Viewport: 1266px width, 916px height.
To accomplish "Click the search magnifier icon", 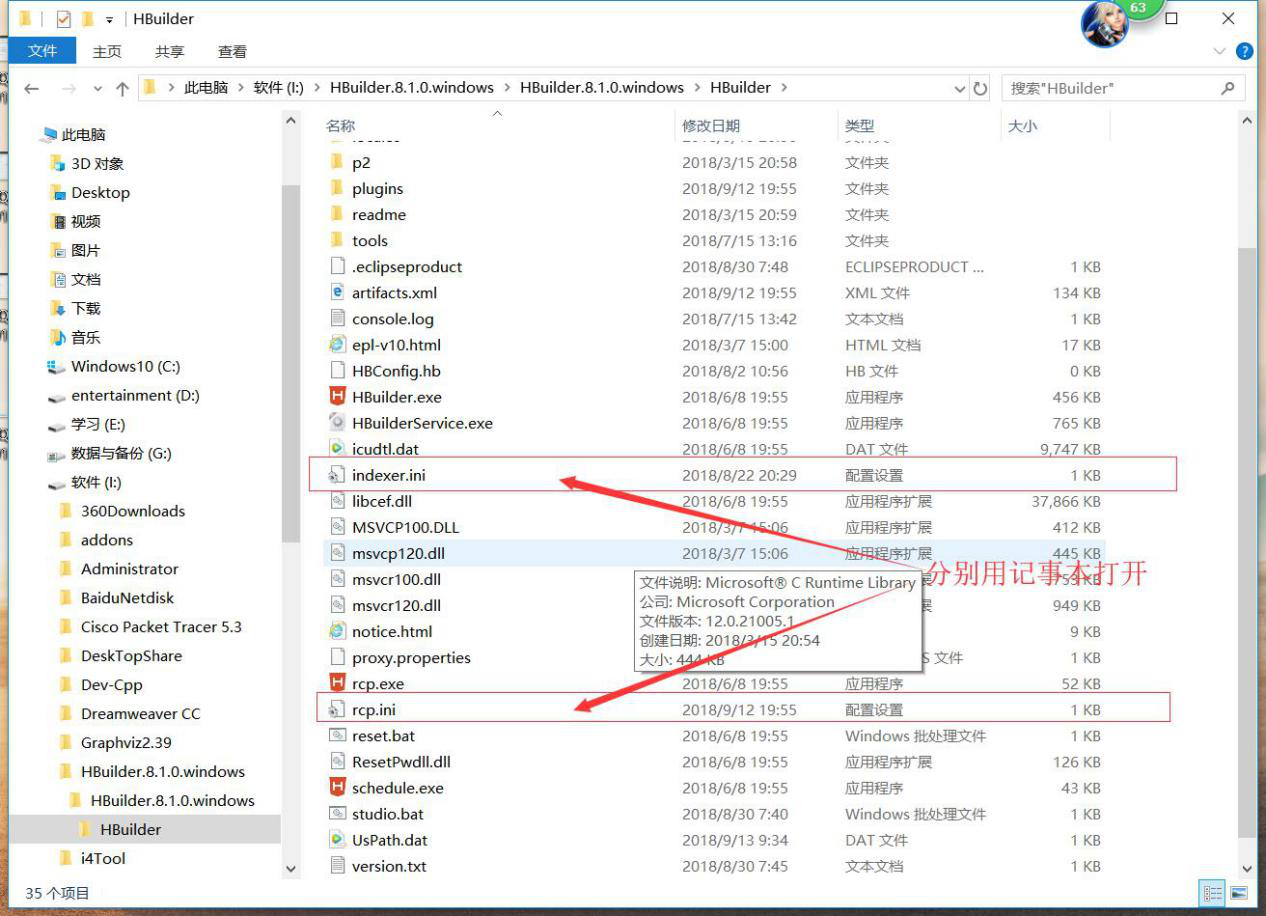I will 1228,88.
